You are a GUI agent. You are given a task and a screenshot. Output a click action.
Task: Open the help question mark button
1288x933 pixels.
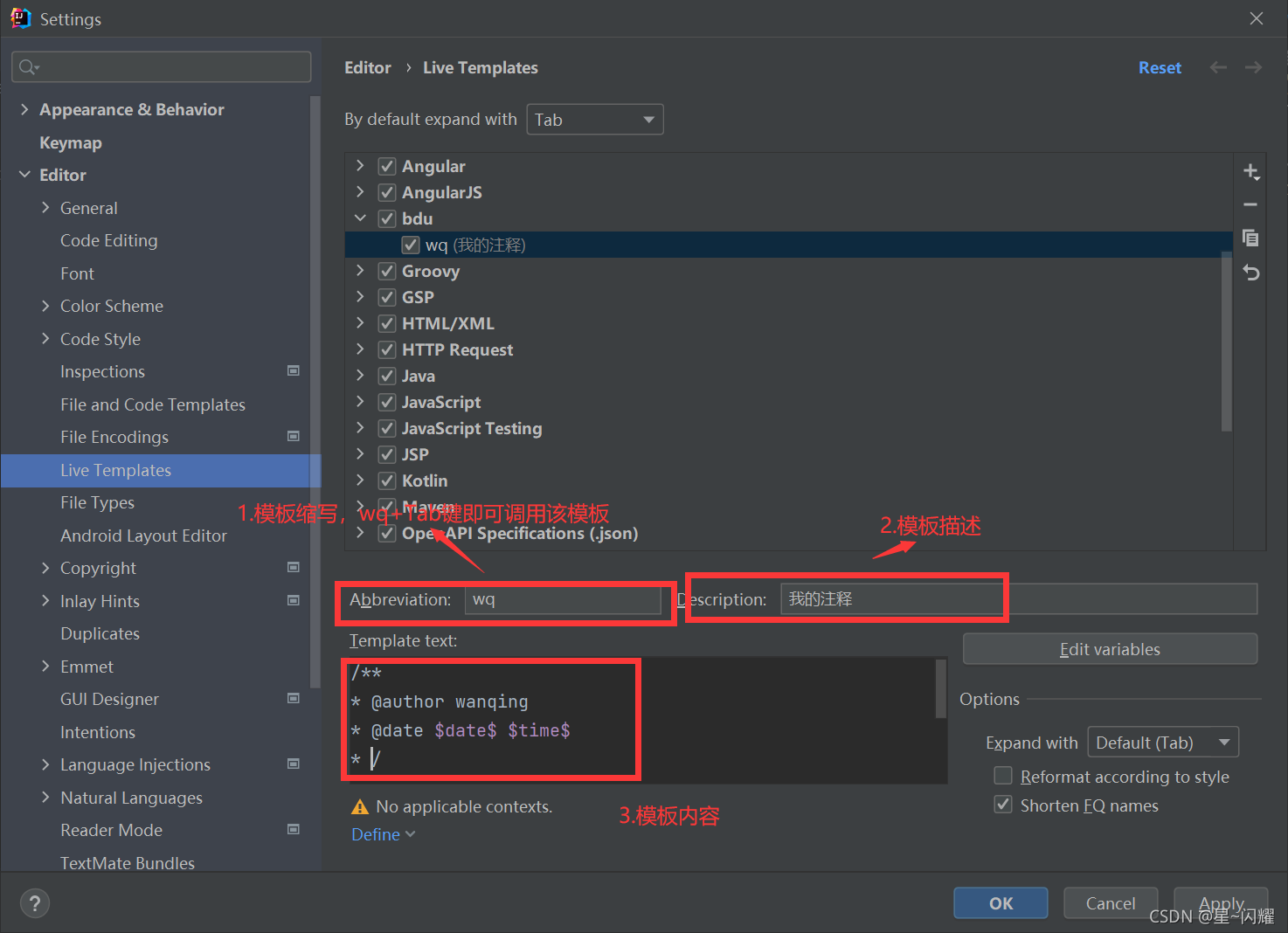pyautogui.click(x=35, y=903)
